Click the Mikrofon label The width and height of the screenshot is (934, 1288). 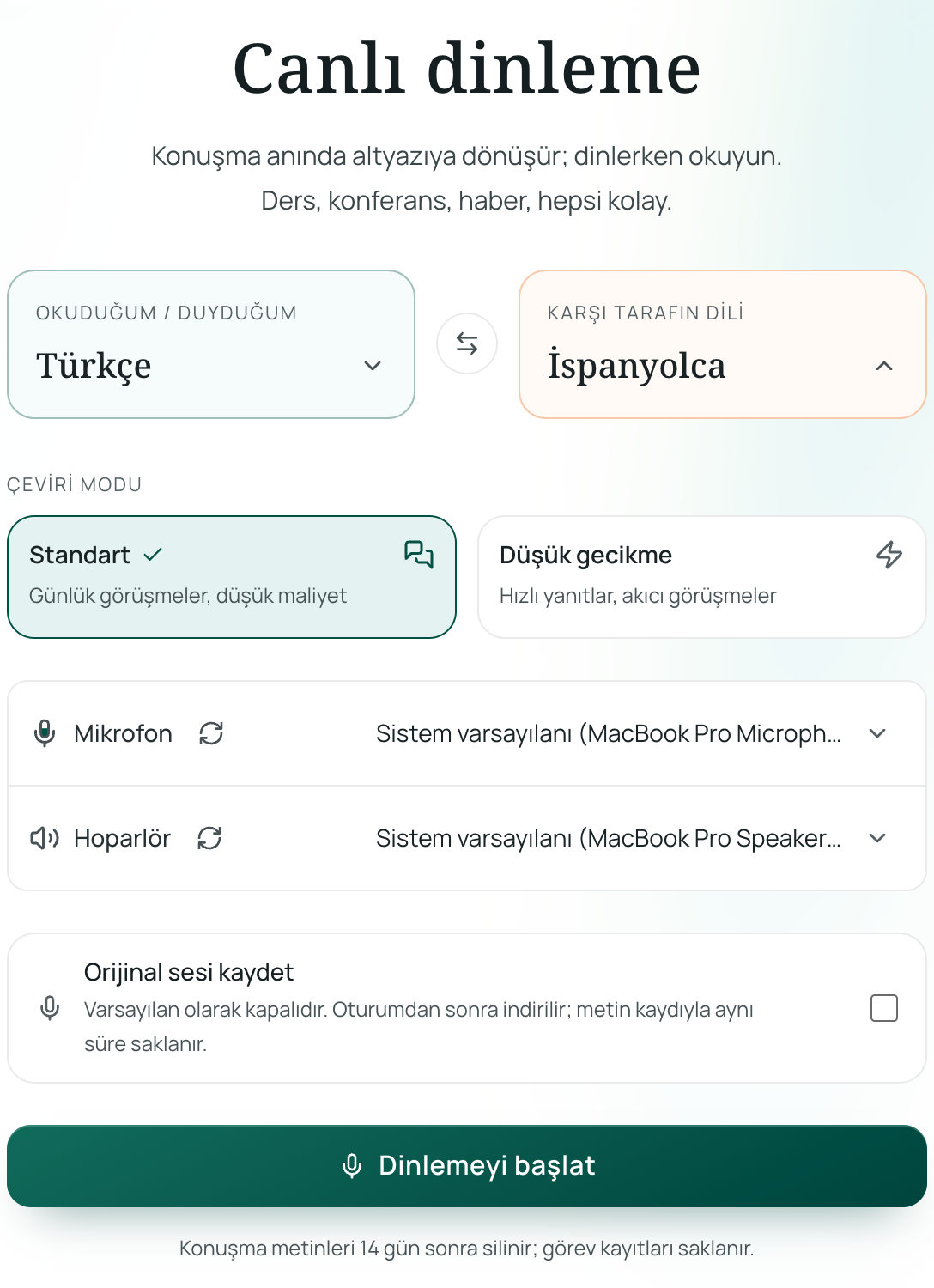tap(123, 733)
